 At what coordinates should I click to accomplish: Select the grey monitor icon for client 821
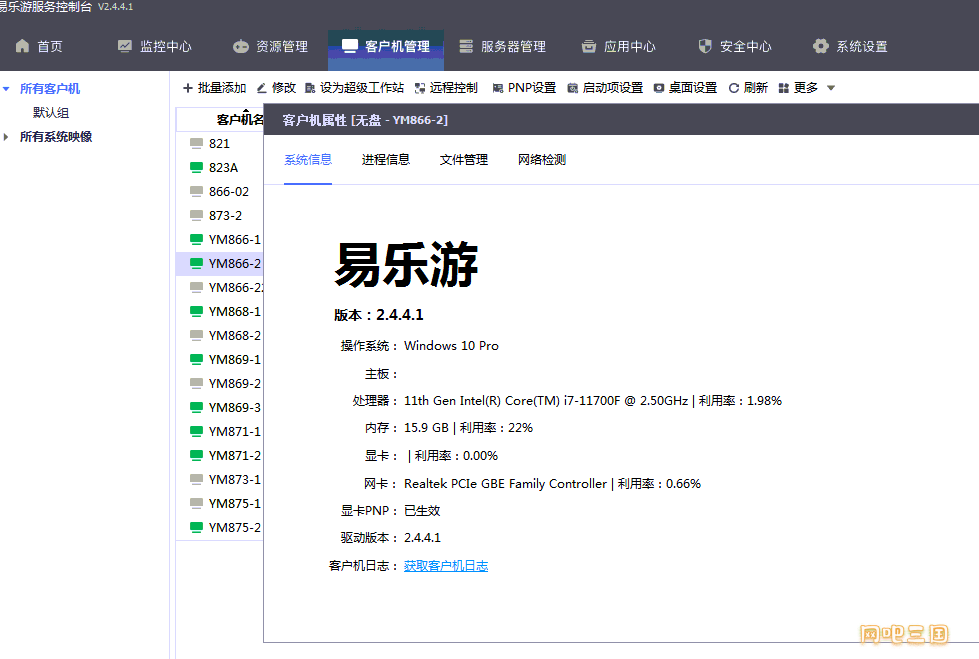196,144
